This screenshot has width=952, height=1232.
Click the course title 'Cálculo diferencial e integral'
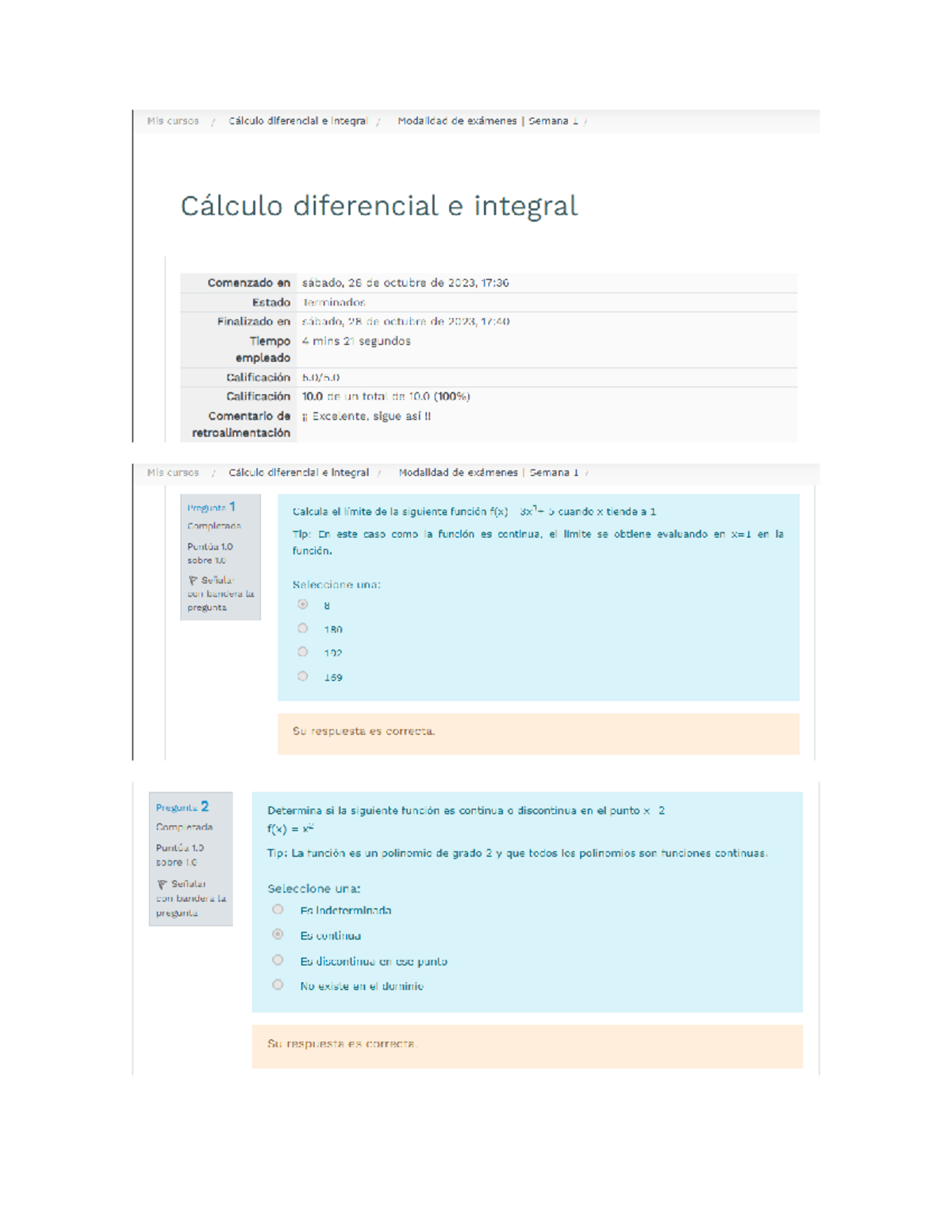[379, 205]
